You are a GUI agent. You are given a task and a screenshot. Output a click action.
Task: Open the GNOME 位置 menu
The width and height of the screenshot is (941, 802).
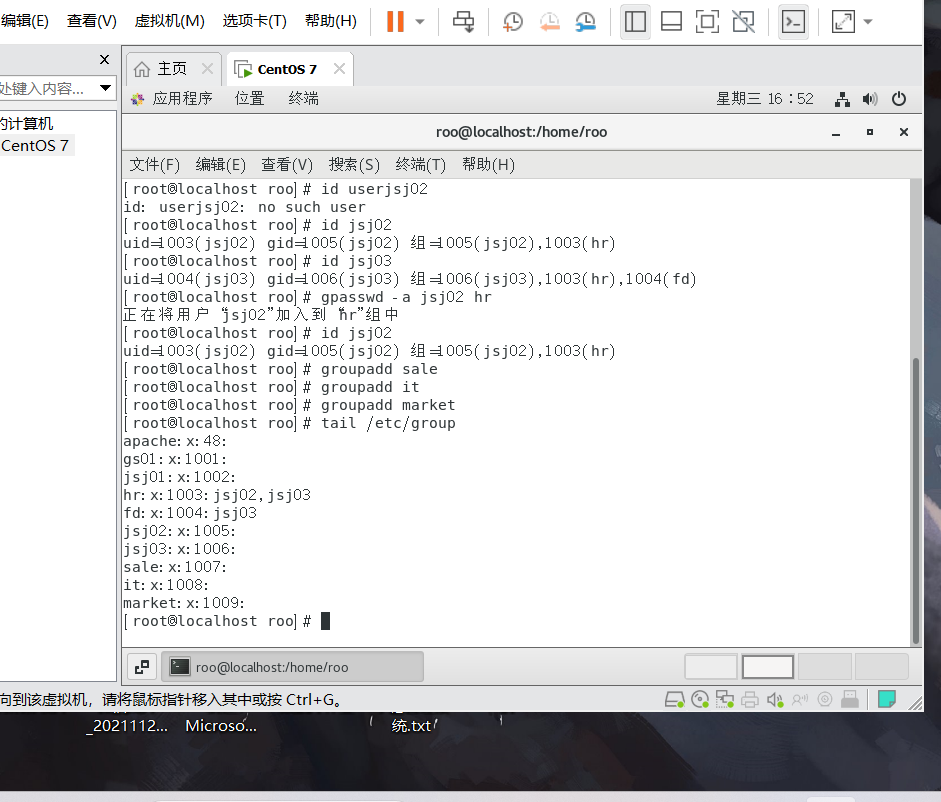point(249,98)
